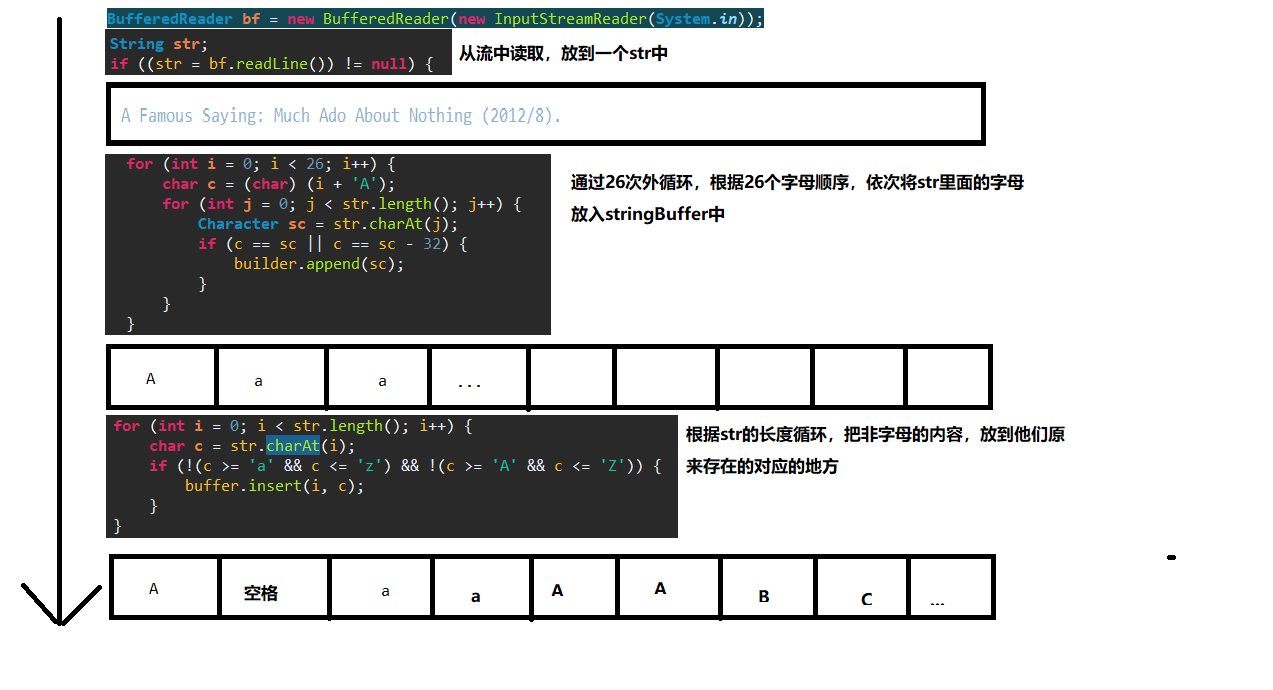Click the 'for (int j = 0; j < str.length(); j++)' line
1273x690 pixels.
pyautogui.click(x=342, y=204)
